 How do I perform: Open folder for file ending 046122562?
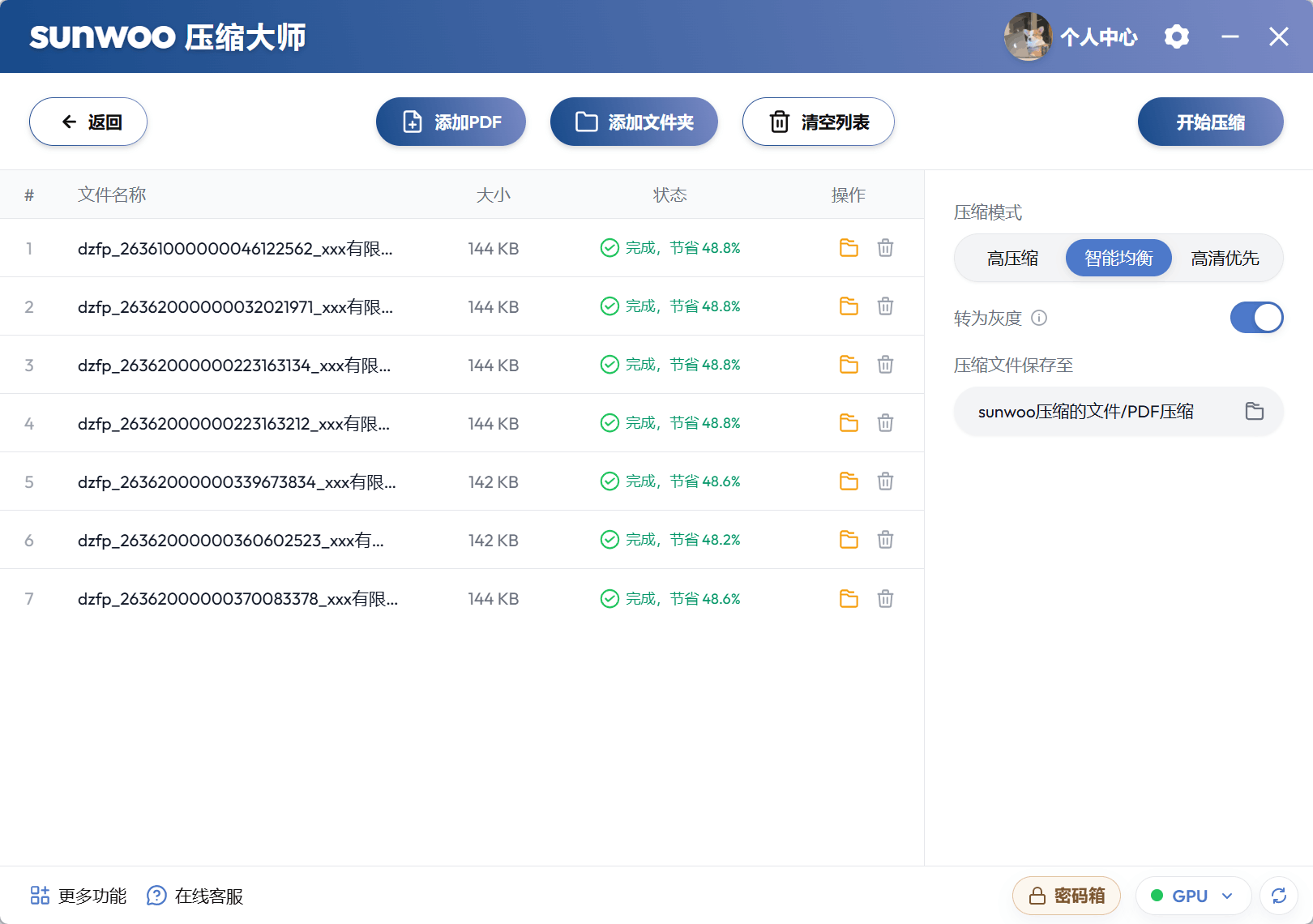click(x=849, y=248)
